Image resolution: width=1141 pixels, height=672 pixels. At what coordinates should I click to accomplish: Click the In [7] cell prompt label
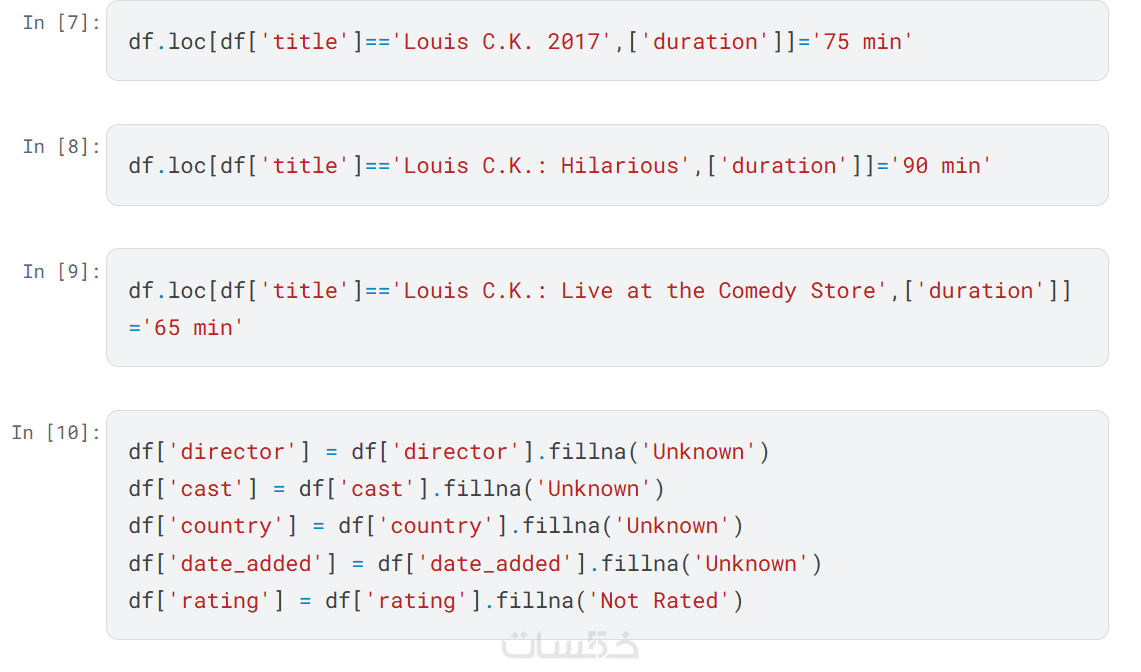point(61,22)
